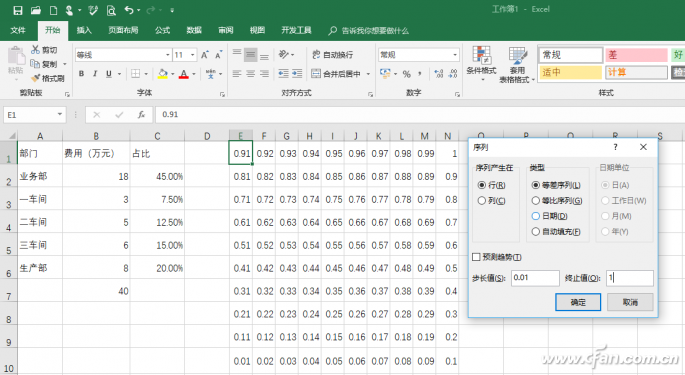Click the Open folder icon in quick access toolbar

point(36,10)
